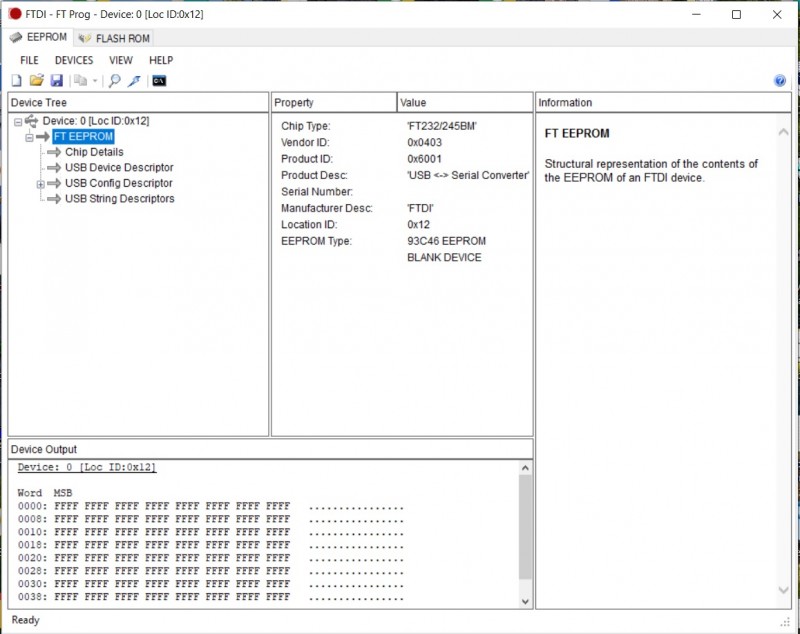
Task: Save template using the floppy disk icon
Action: pos(57,81)
